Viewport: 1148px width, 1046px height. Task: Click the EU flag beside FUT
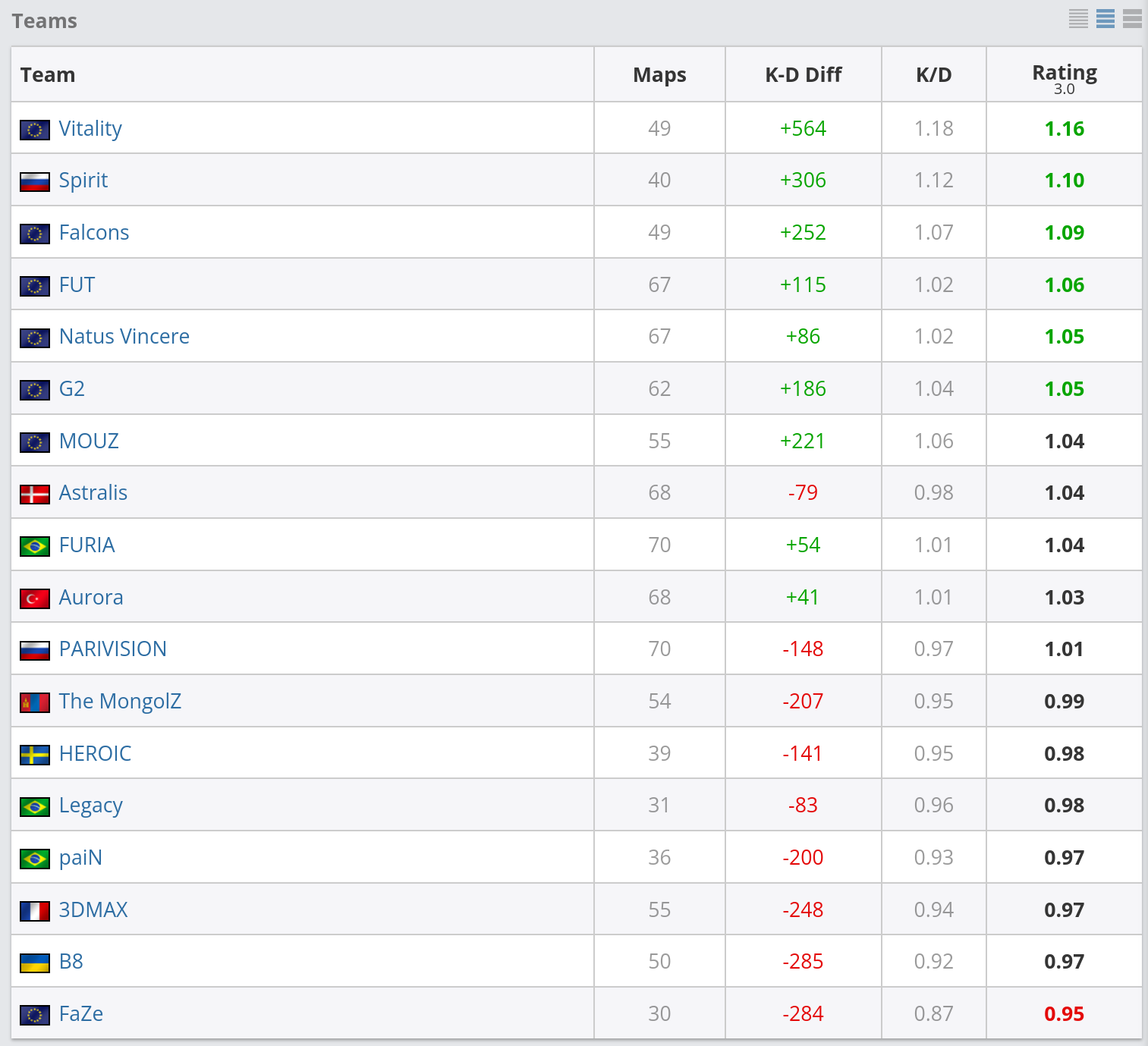pos(35,286)
